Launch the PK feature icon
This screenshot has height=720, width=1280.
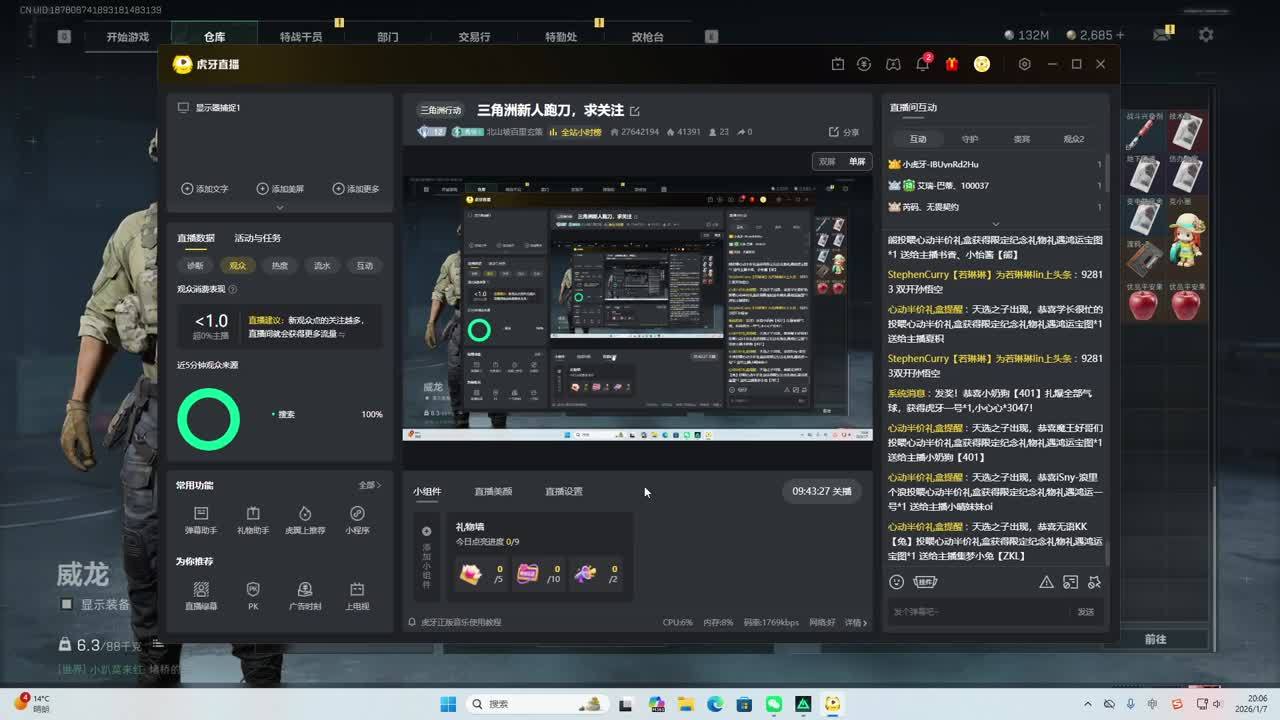(x=253, y=595)
